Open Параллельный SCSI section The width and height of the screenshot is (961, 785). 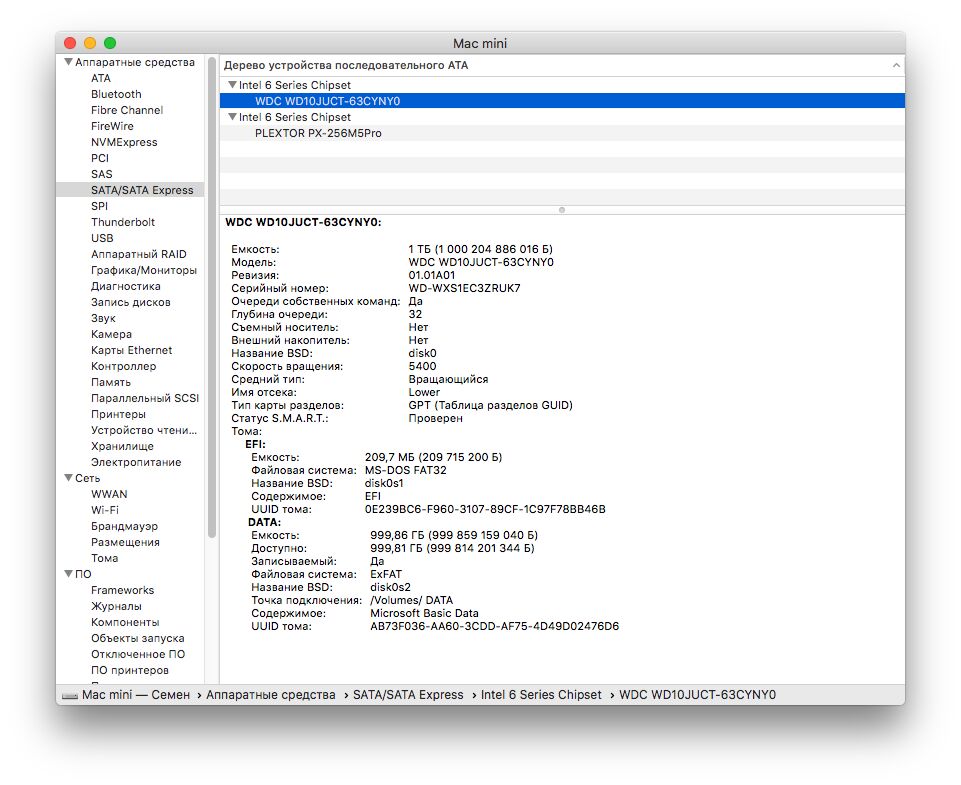click(145, 398)
